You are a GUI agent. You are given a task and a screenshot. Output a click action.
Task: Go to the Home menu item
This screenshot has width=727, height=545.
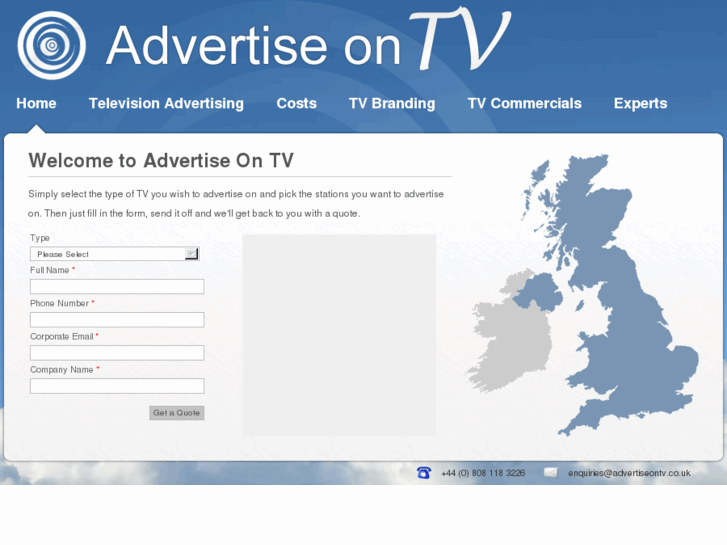[x=36, y=103]
